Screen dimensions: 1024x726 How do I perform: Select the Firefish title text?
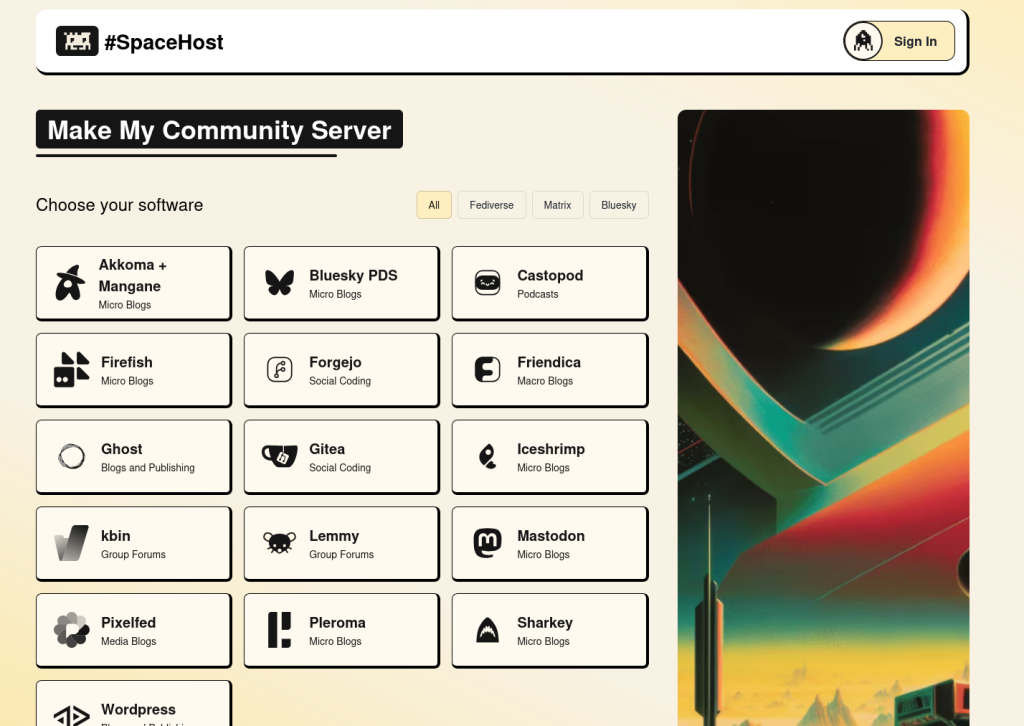127,362
